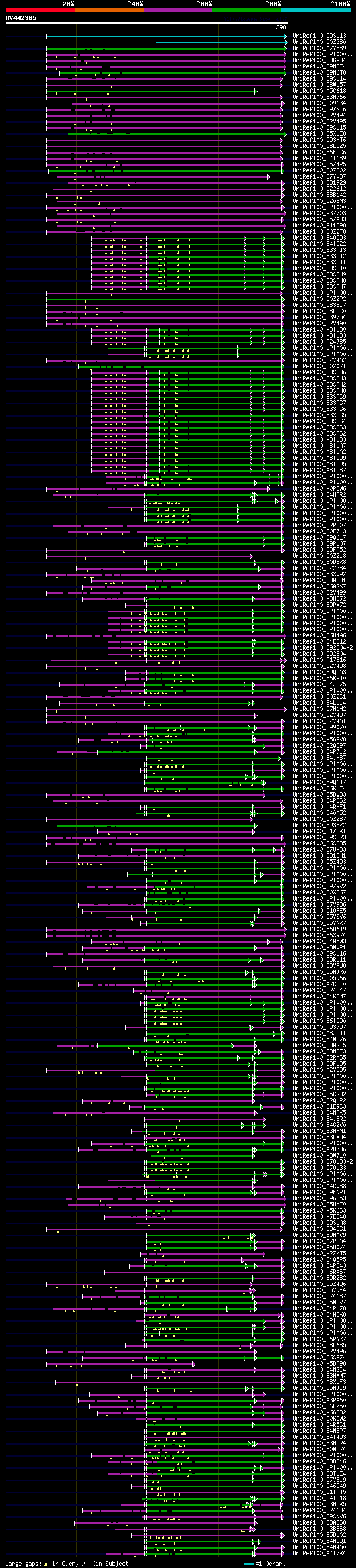The width and height of the screenshot is (356, 1568).
Task: Select the label UniRef100_Q2PF07
Action: (319, 525)
